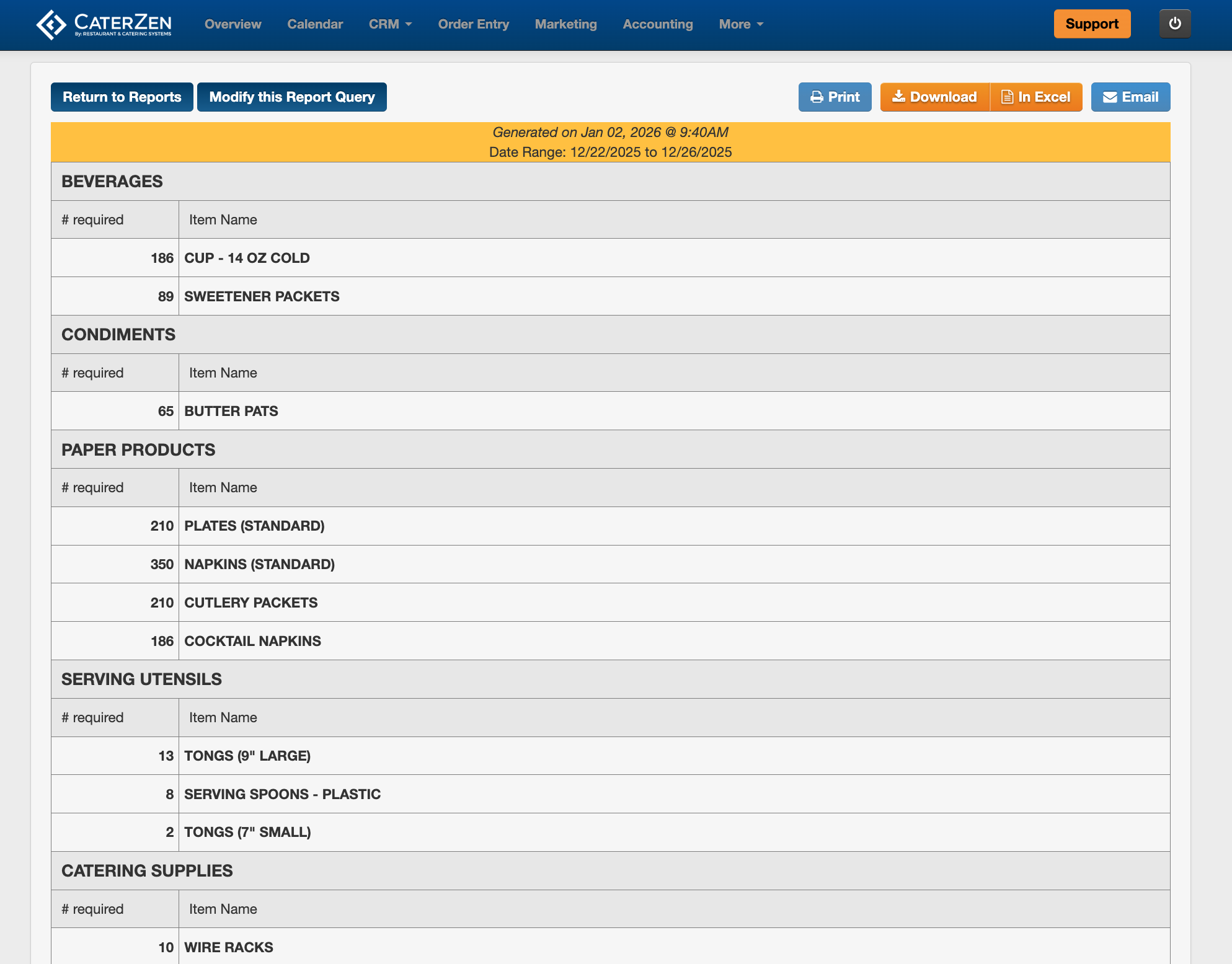
Task: Click the printer icon on Print
Action: pos(817,97)
